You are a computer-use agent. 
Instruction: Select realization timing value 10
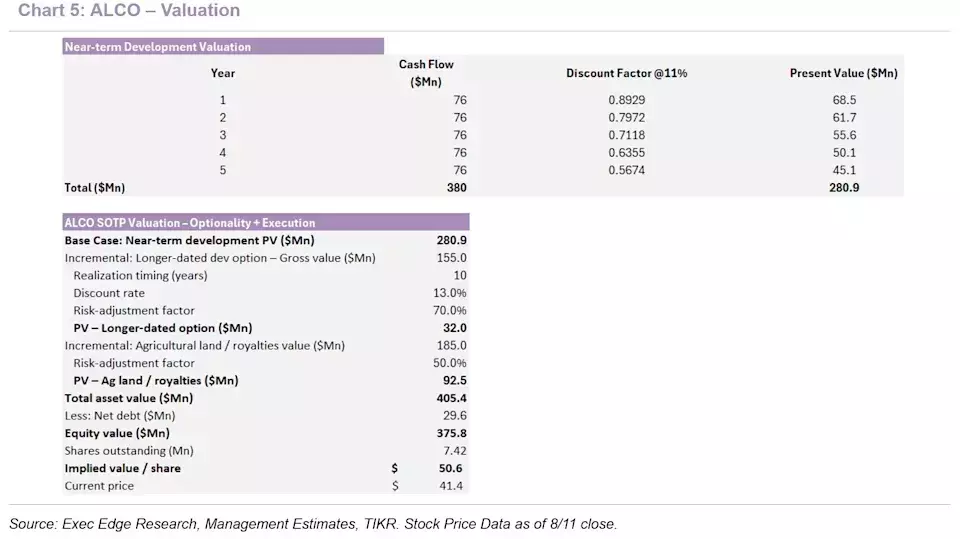pos(460,276)
